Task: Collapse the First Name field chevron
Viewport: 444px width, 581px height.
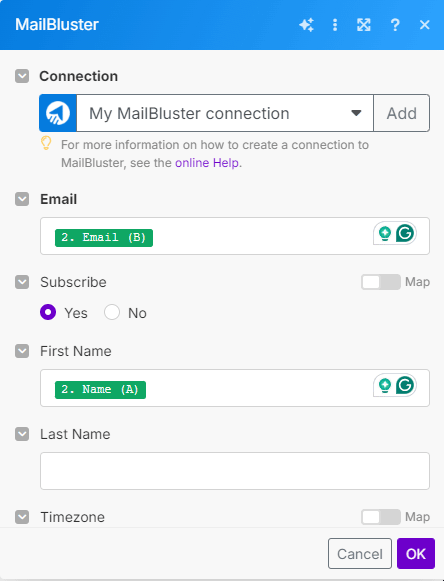Action: (22, 351)
